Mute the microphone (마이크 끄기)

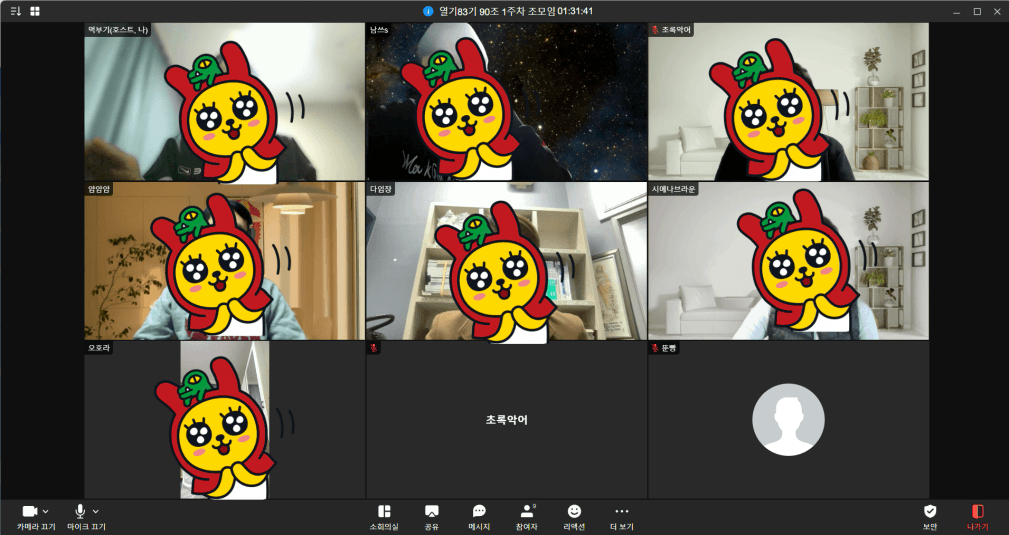[x=80, y=512]
